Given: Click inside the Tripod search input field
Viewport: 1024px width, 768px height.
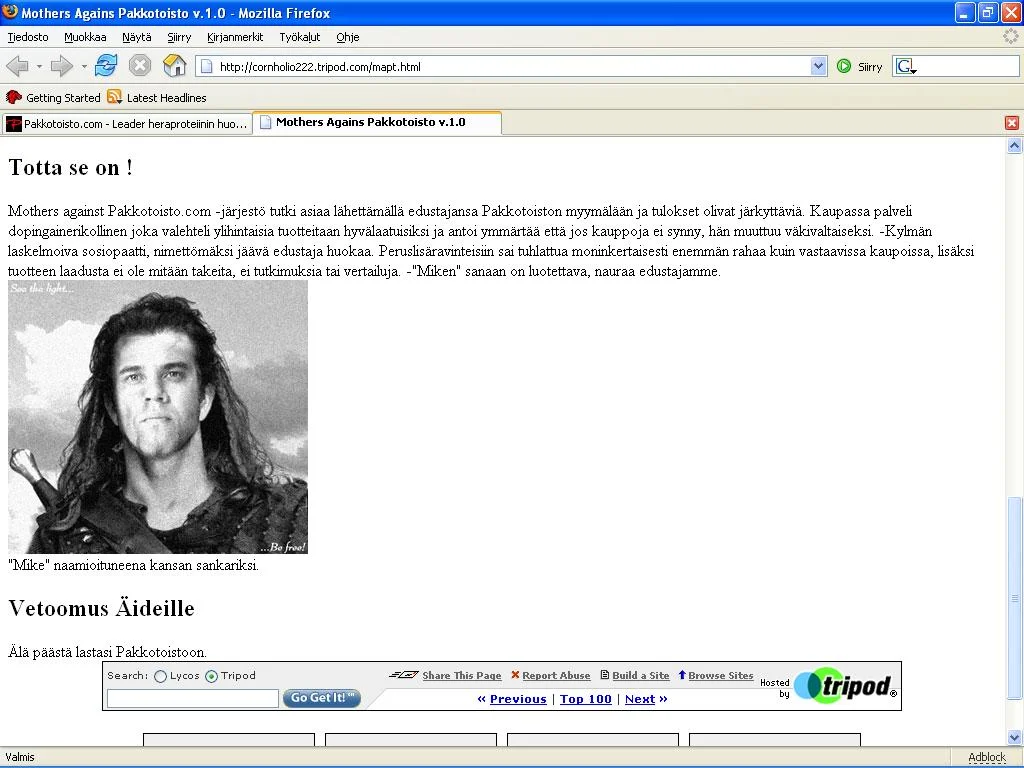Looking at the screenshot, I should (192, 698).
